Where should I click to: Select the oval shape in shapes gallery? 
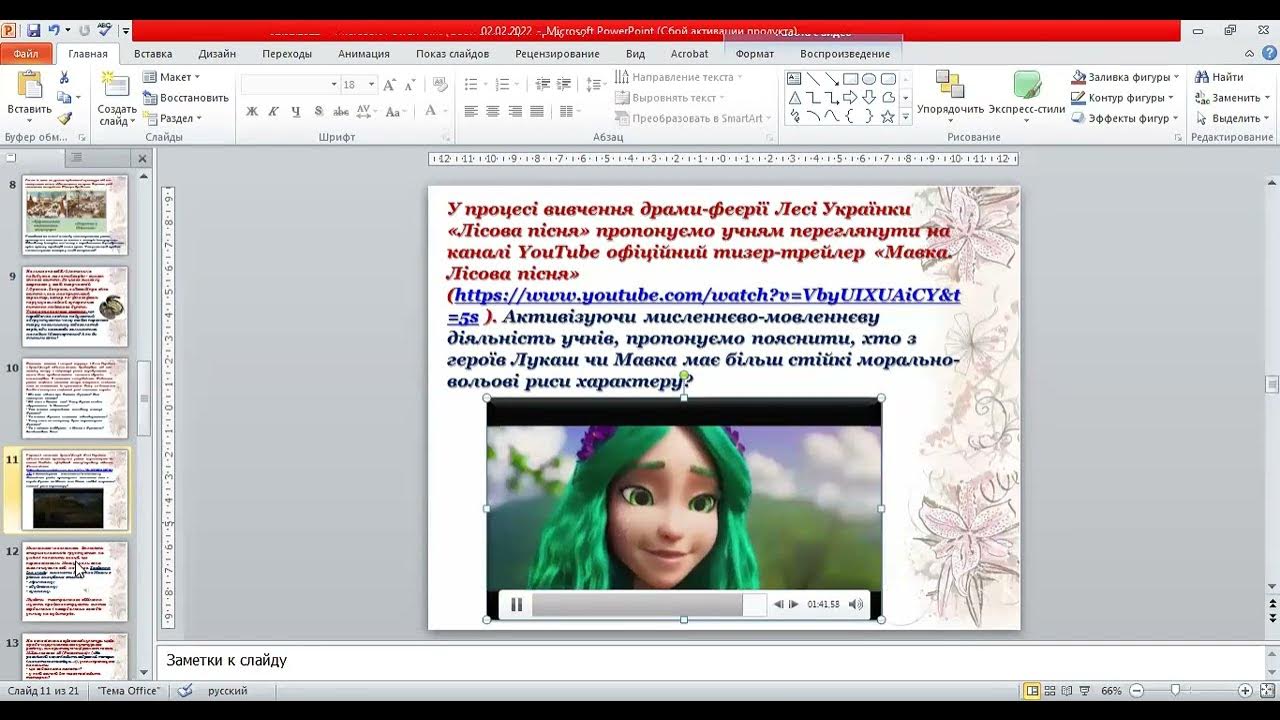869,79
